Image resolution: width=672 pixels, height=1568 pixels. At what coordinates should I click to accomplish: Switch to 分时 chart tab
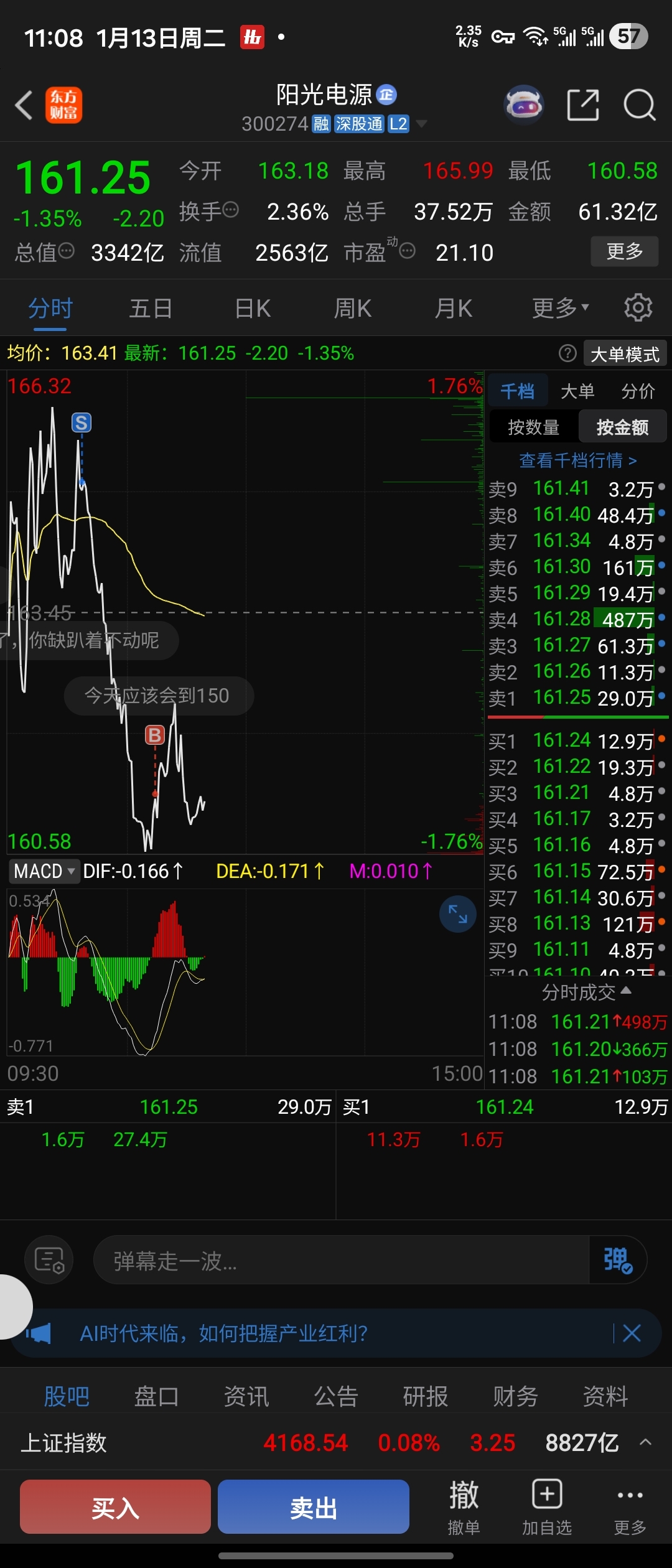50,308
